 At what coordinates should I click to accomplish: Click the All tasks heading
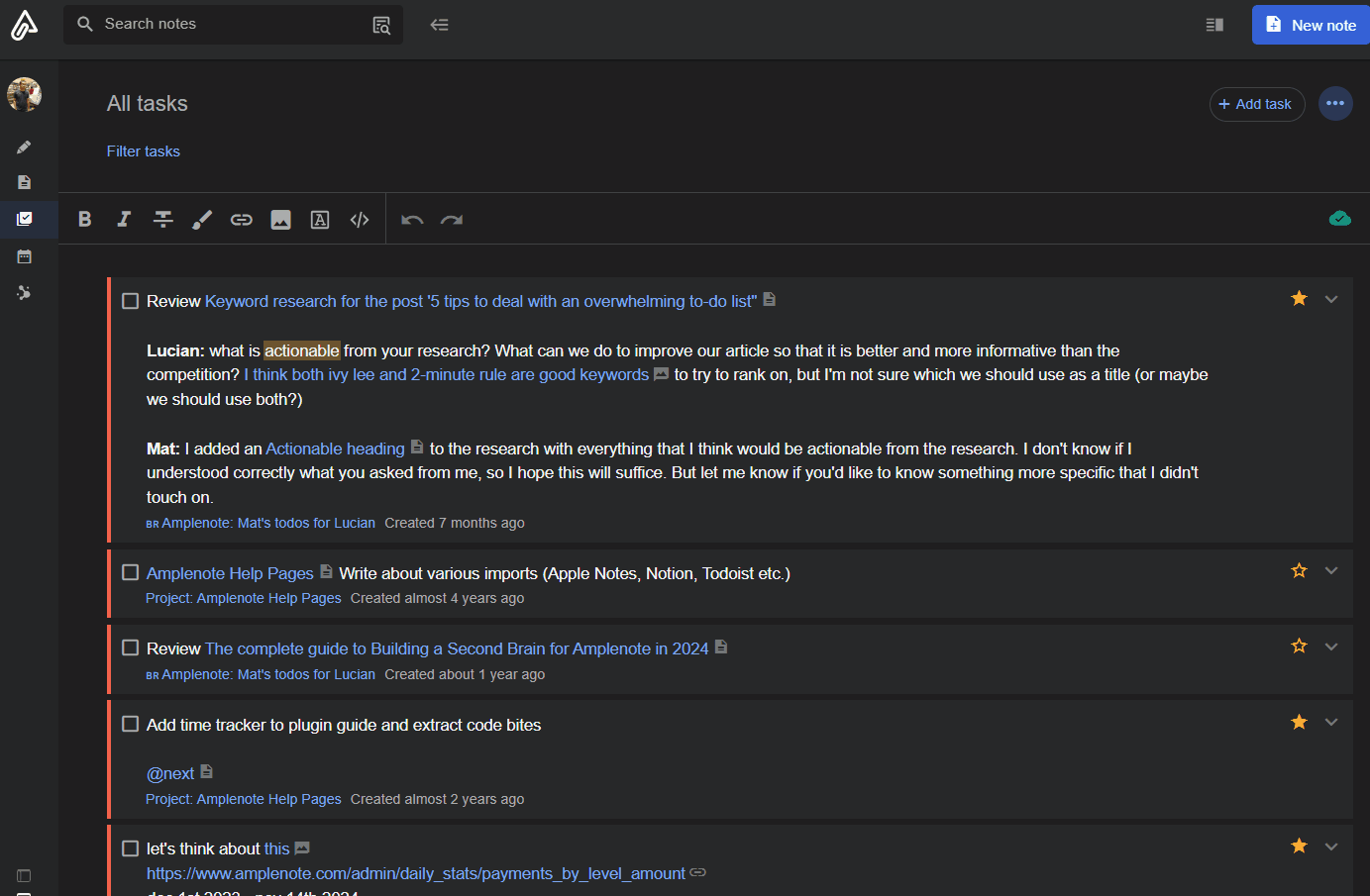(x=148, y=104)
